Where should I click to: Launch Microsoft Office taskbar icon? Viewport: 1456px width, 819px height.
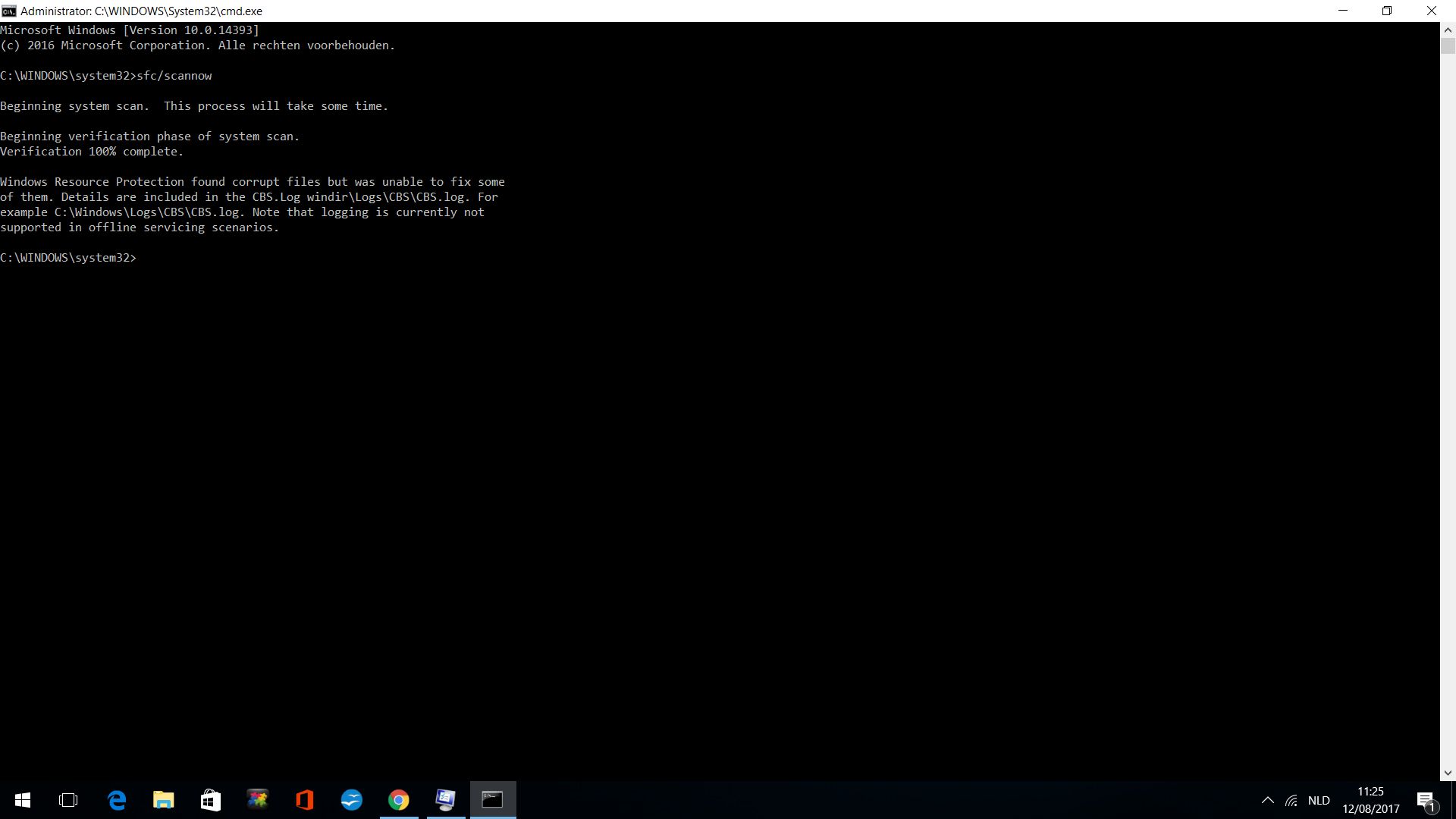tap(305, 800)
